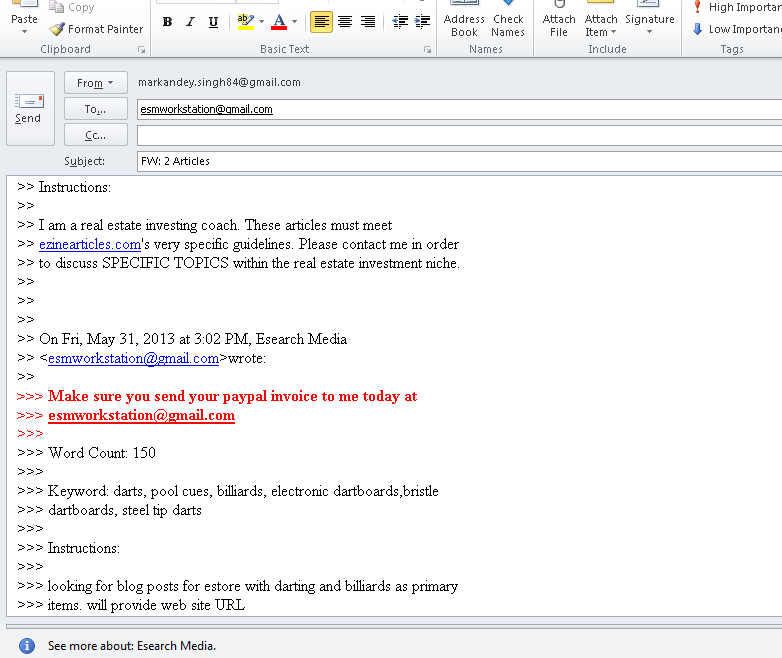Viewport: 782px width, 658px height.
Task: Open From account dropdown
Action: tap(95, 83)
